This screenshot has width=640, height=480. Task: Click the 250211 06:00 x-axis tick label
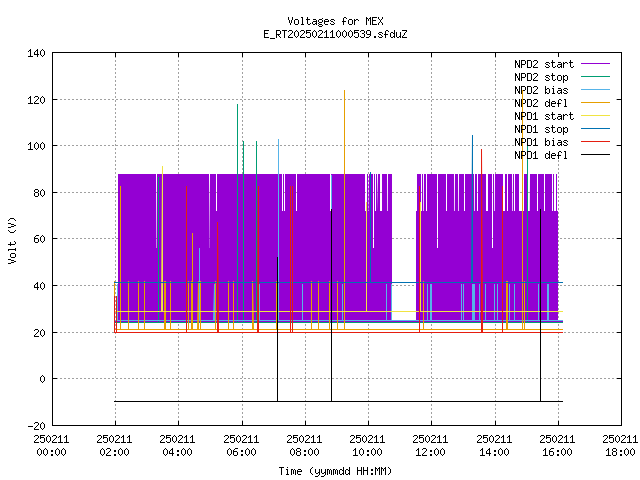tap(241, 446)
